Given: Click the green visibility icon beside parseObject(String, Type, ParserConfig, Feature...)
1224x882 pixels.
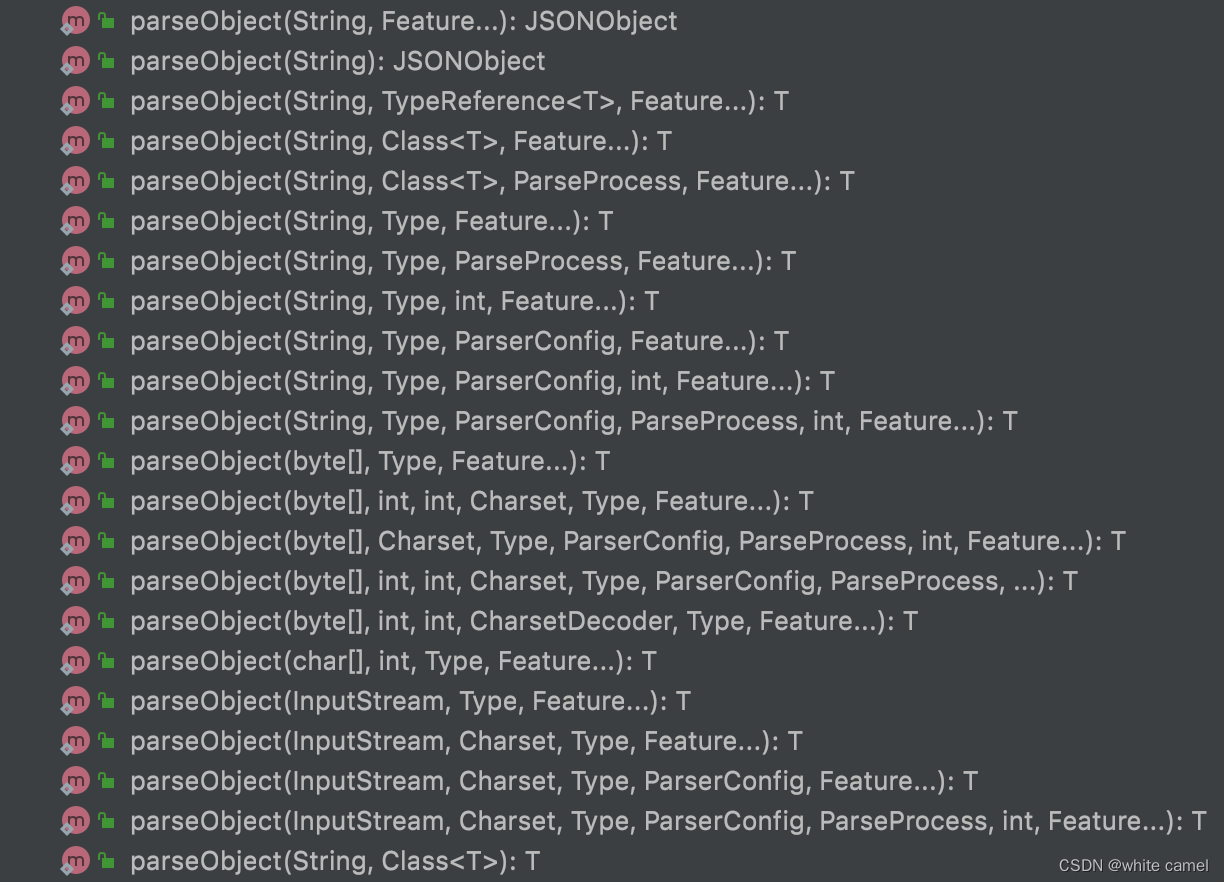Looking at the screenshot, I should click(x=104, y=340).
